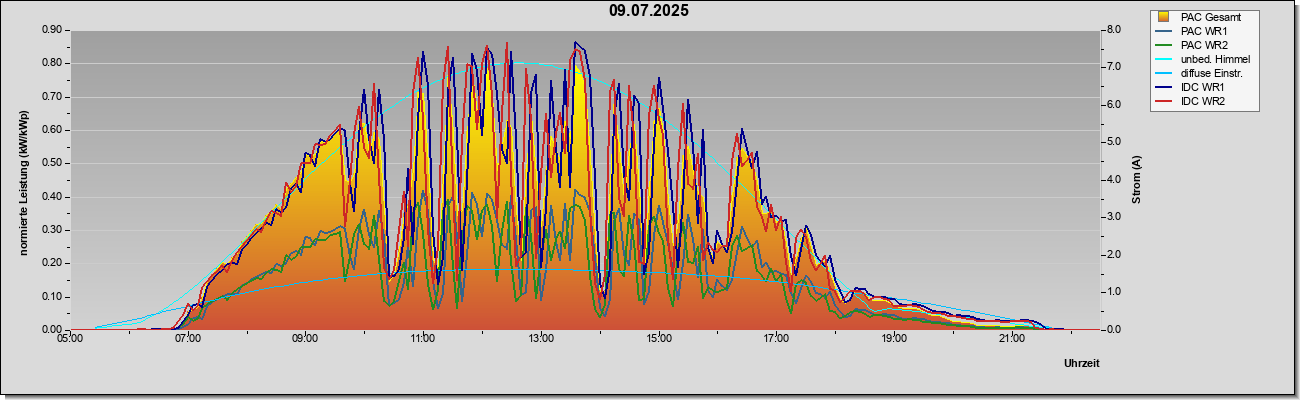Click the 0.50 value on left axis
Image resolution: width=1300 pixels, height=400 pixels.
coord(53,163)
